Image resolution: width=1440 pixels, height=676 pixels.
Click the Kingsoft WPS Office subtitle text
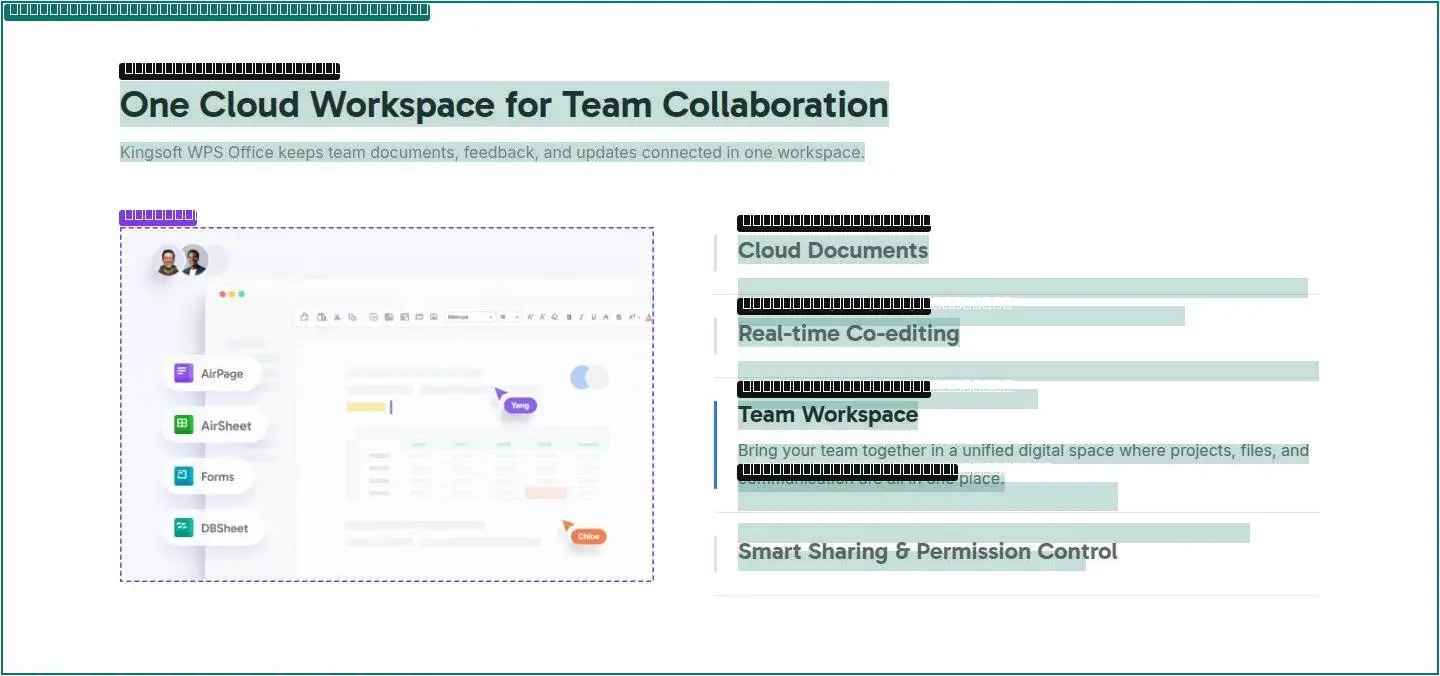click(492, 153)
